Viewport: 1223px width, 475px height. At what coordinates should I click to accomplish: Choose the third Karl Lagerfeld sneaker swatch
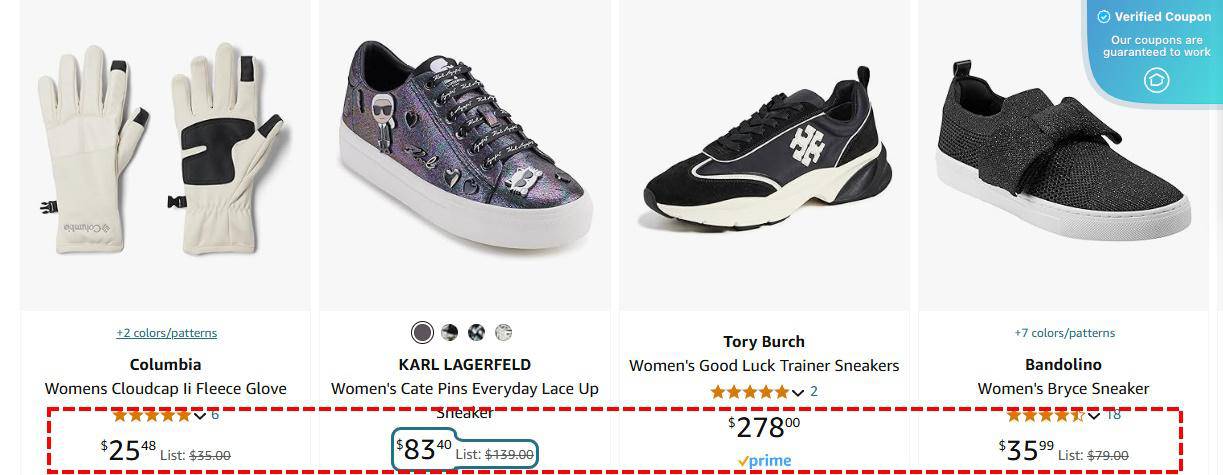pyautogui.click(x=477, y=332)
